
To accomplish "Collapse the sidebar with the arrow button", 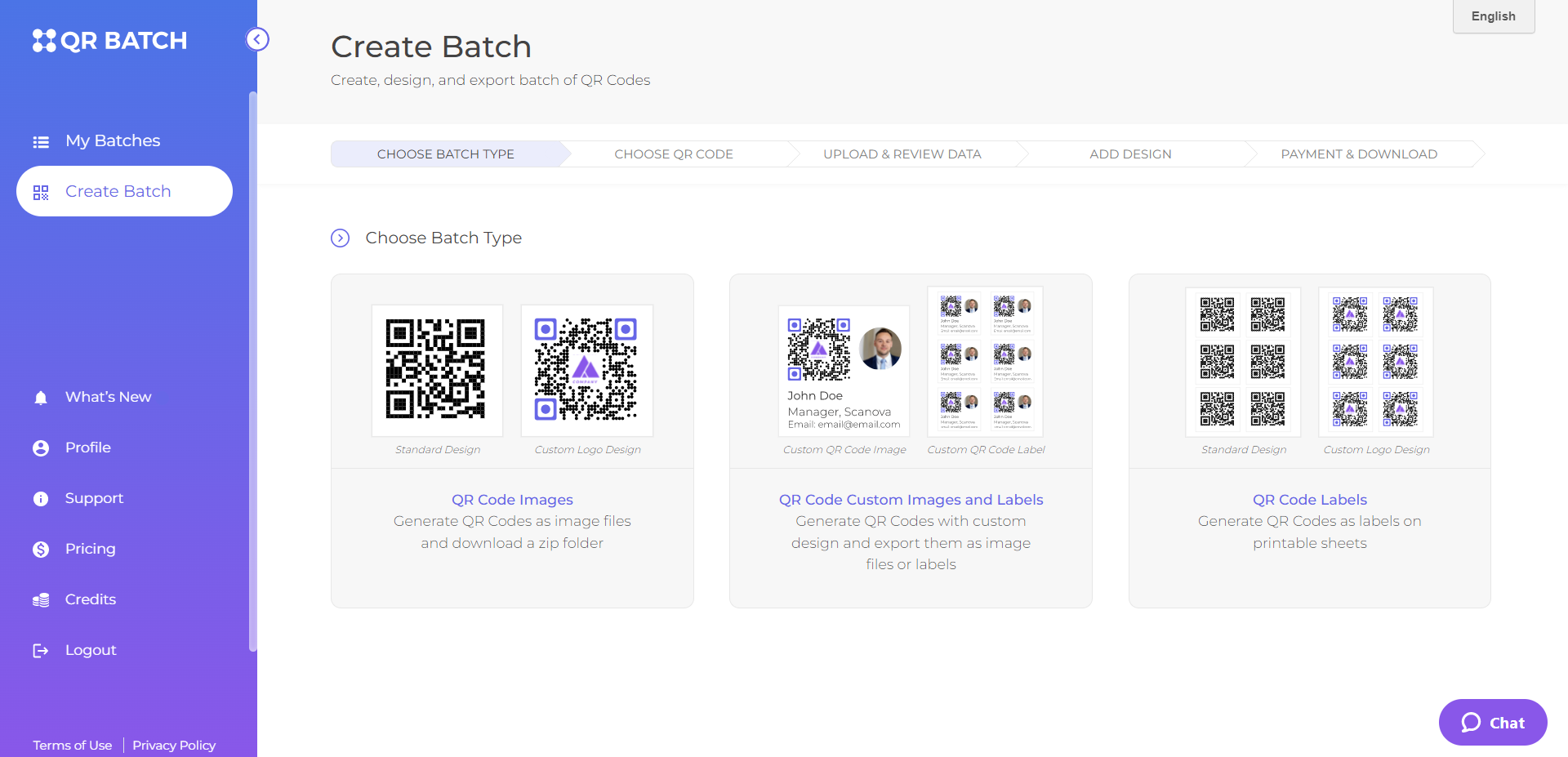I will pos(257,39).
